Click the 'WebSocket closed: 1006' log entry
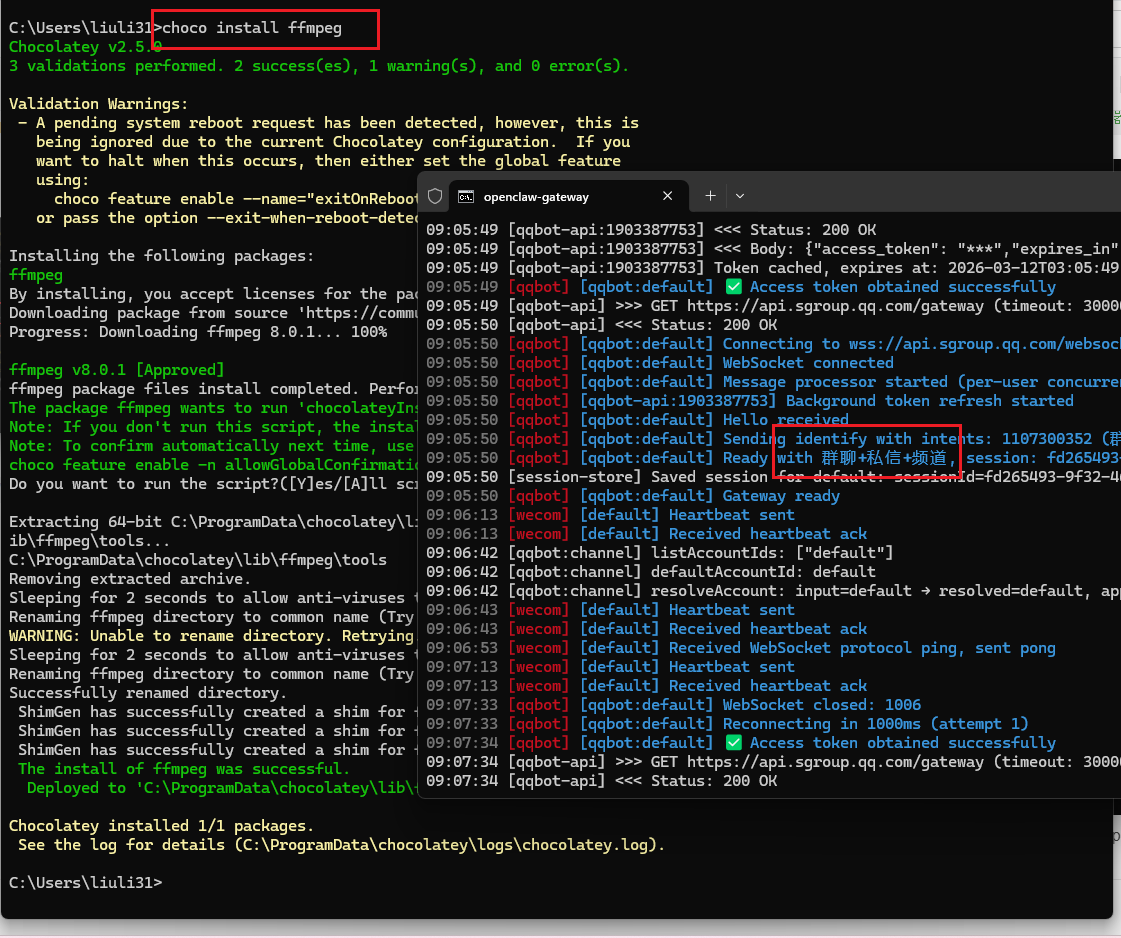The height and width of the screenshot is (938, 1121). pos(821,705)
